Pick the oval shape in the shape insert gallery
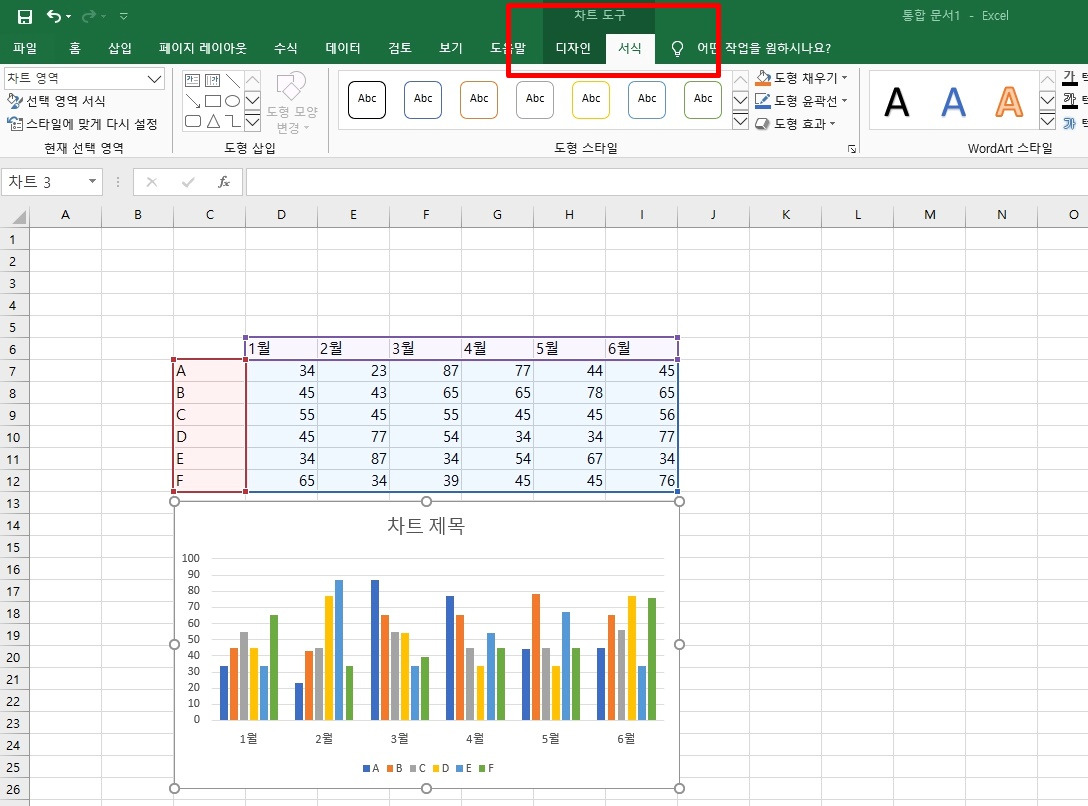Screen dimensions: 1088x806 232,101
